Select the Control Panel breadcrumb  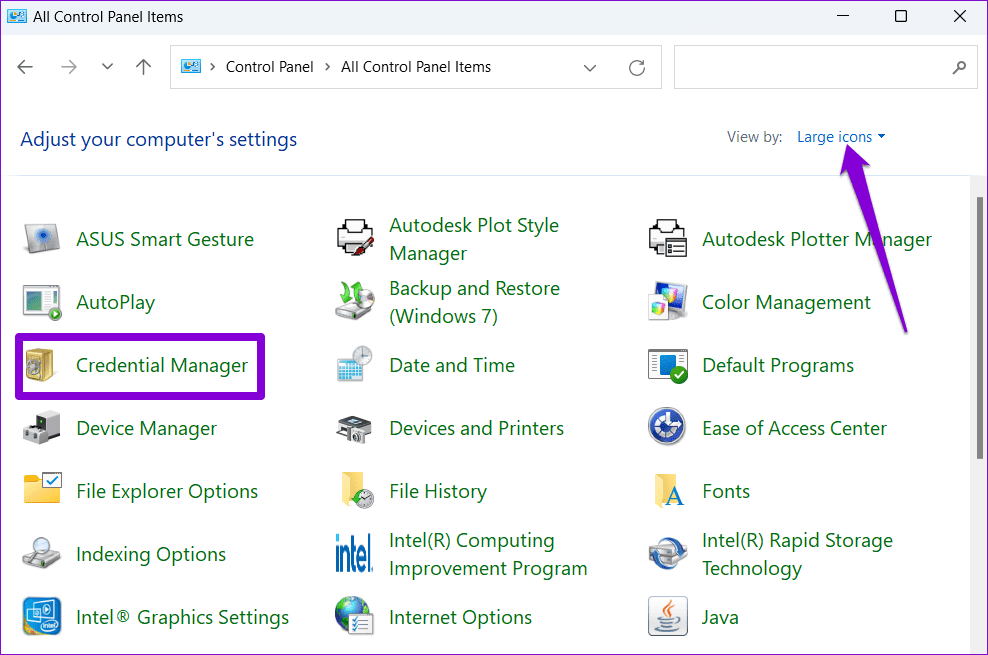pyautogui.click(x=270, y=67)
